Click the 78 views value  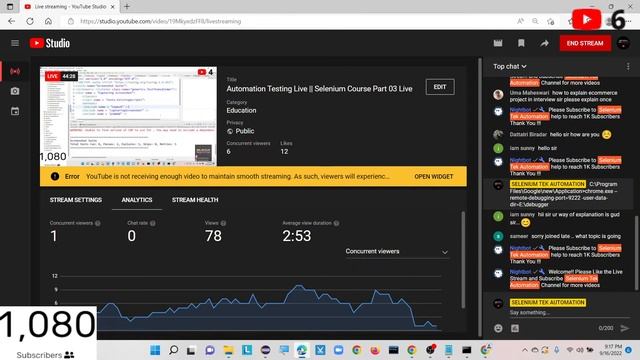point(213,236)
